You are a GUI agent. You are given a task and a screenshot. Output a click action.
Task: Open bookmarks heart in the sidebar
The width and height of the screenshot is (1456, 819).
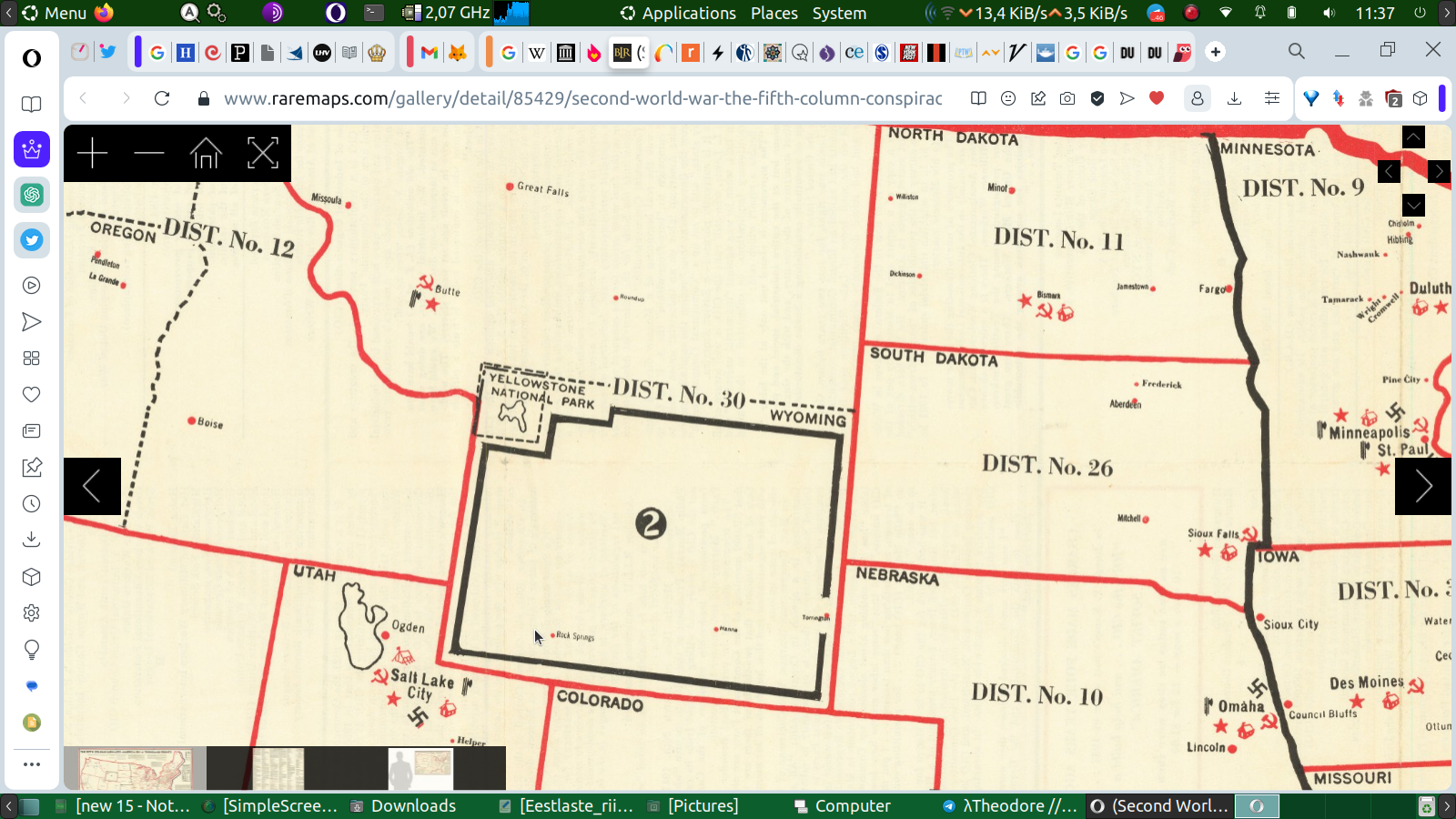[32, 395]
